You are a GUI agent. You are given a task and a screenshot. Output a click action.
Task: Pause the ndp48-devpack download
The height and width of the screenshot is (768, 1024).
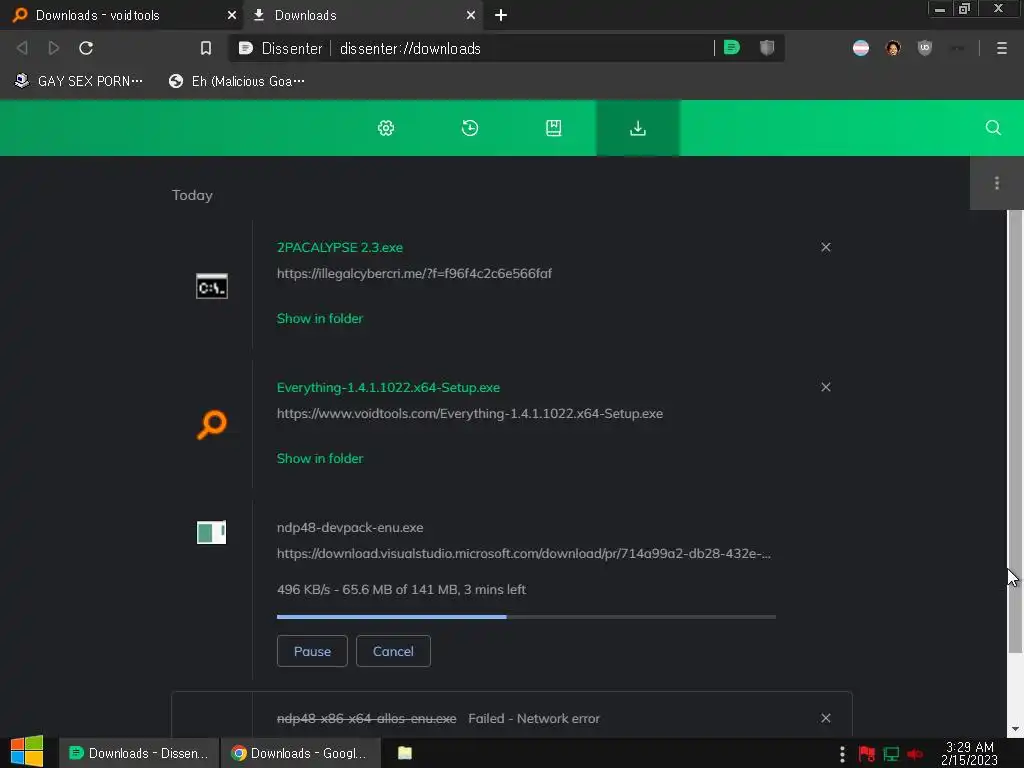coord(312,651)
